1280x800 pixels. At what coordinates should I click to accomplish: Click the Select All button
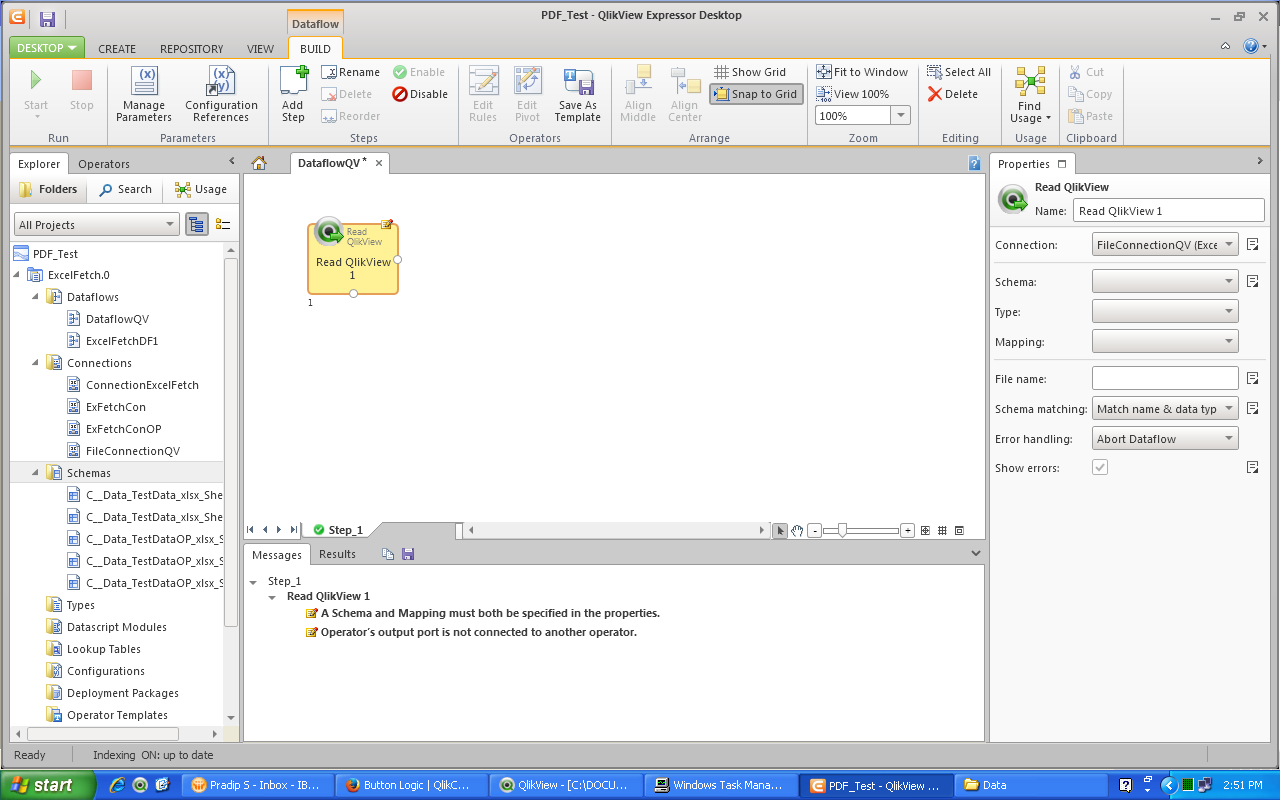[x=958, y=72]
